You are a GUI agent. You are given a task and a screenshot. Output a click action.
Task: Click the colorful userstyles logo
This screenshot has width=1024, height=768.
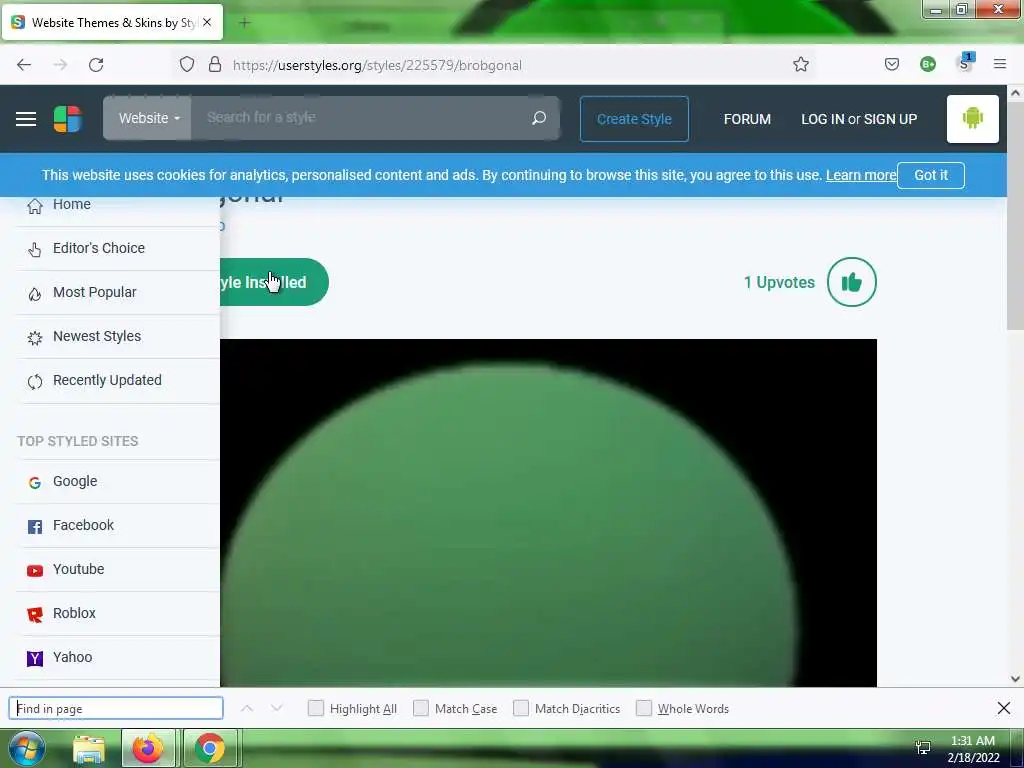(67, 119)
